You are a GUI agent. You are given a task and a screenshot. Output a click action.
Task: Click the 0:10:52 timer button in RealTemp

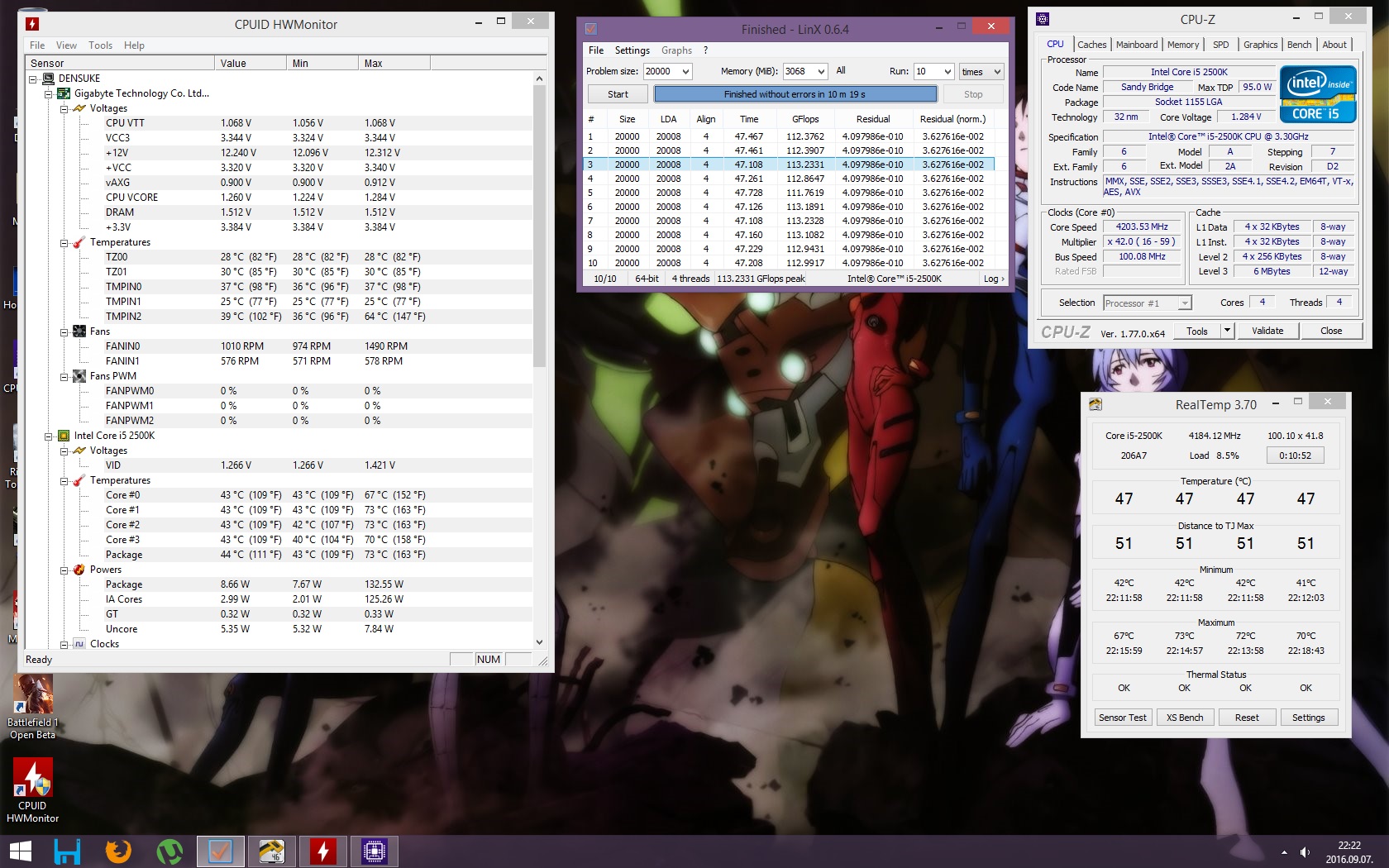click(1295, 455)
